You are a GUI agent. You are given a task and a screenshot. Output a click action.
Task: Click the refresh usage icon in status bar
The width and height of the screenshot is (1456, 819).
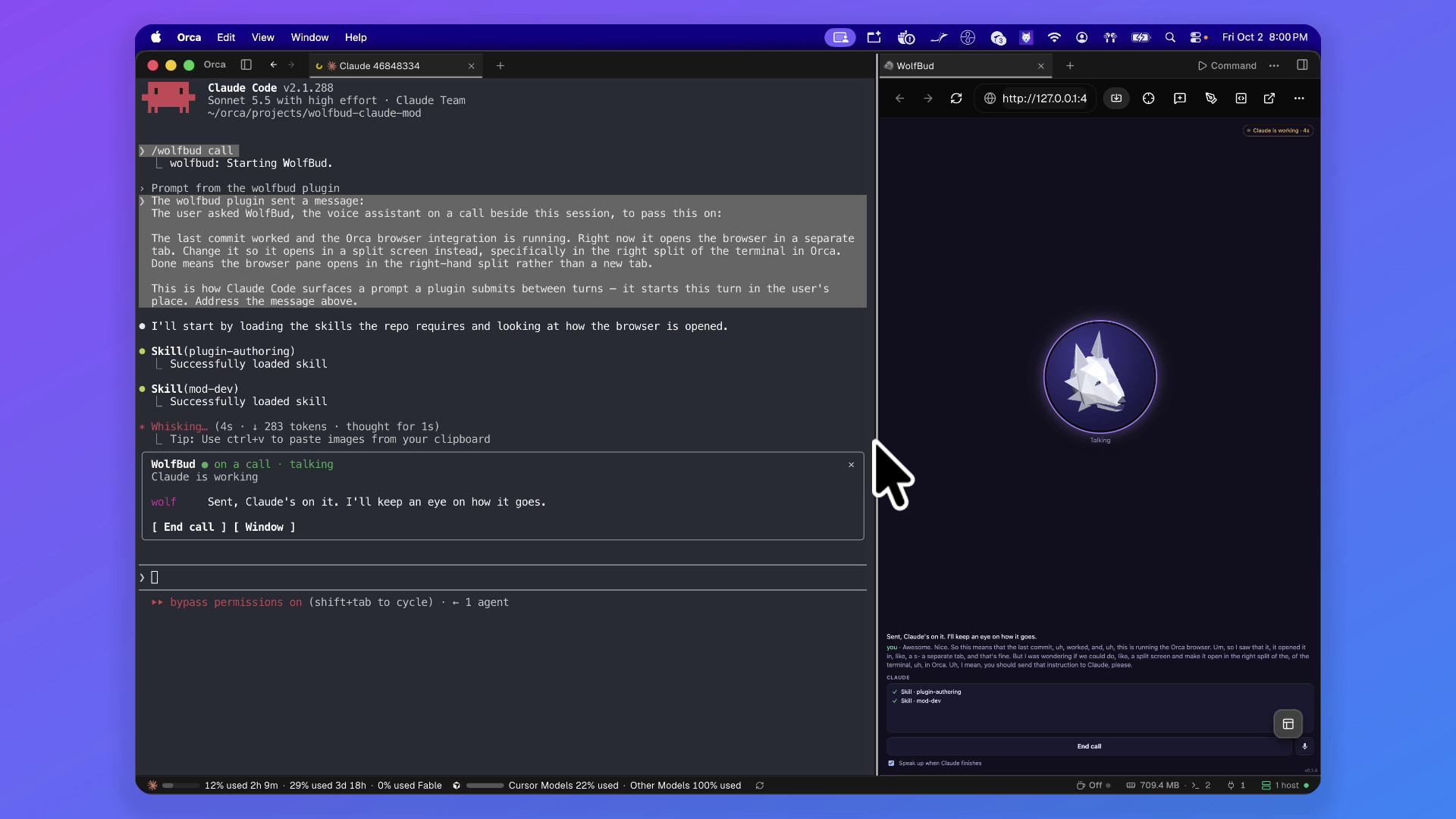(759, 786)
